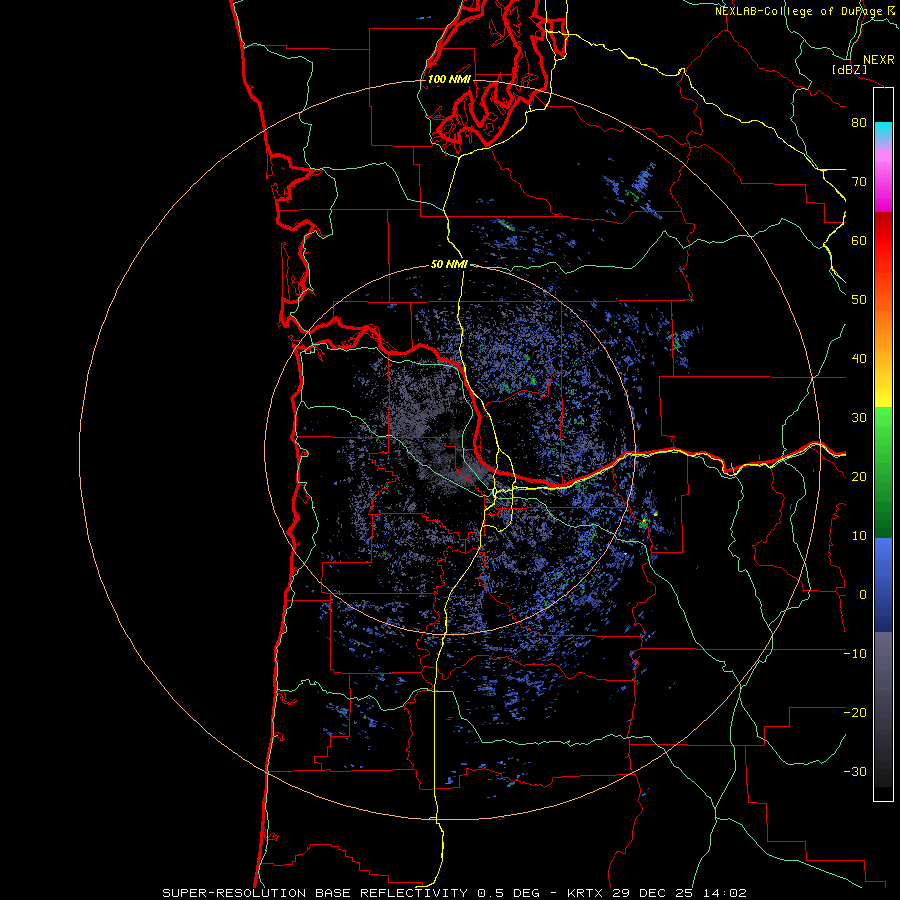Click the NEXR label above the color scale
The width and height of the screenshot is (900, 900).
point(879,60)
